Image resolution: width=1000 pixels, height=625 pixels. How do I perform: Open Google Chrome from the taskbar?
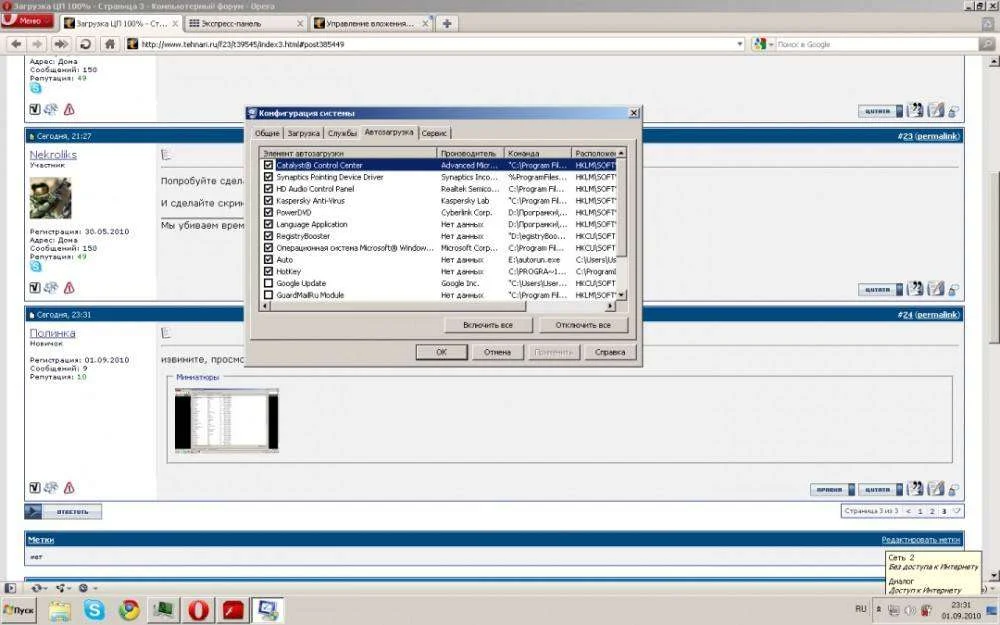[x=129, y=609]
